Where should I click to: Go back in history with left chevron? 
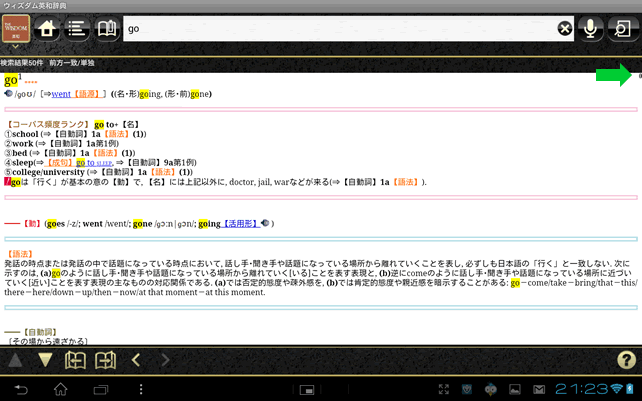[x=136, y=360]
